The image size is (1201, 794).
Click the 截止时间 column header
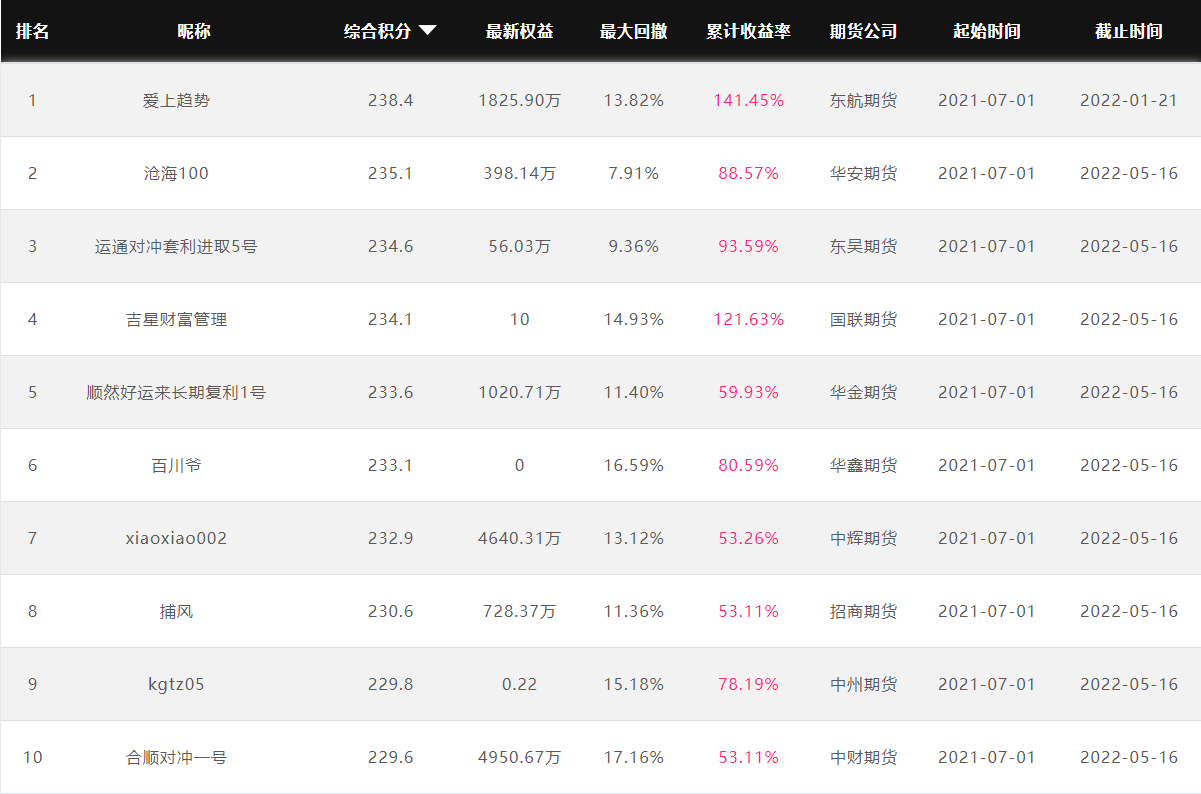(x=1129, y=31)
